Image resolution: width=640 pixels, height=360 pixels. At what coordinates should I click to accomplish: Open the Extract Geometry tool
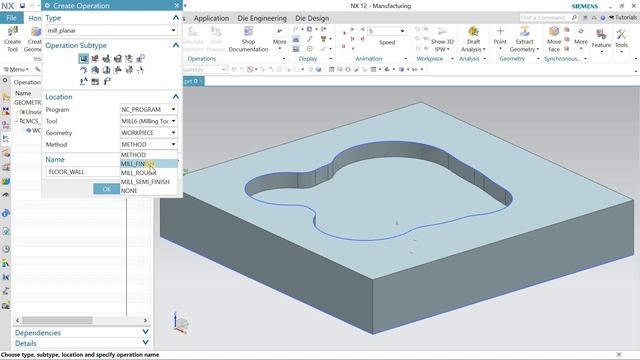tap(524, 39)
